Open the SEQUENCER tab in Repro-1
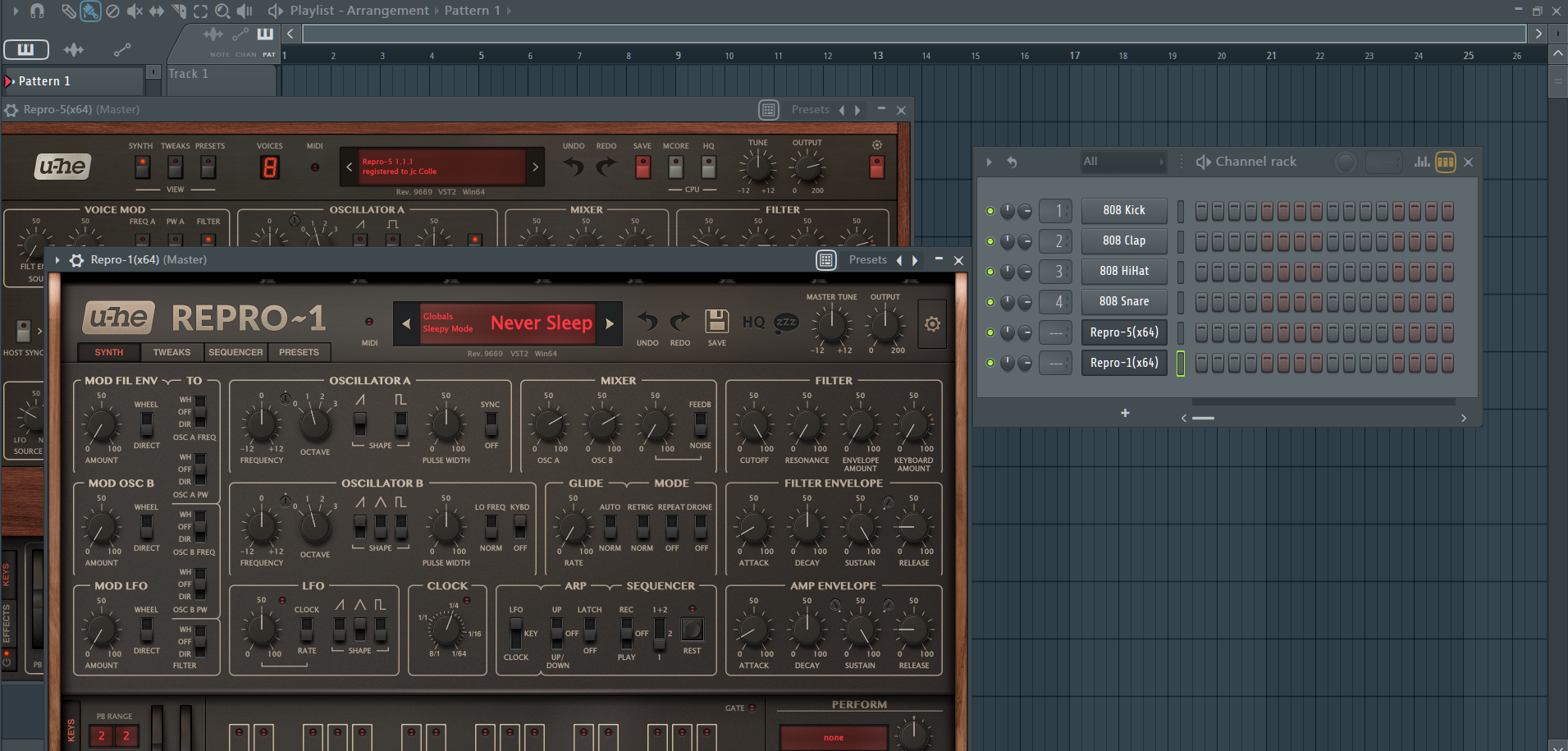The width and height of the screenshot is (1568, 751). pos(235,352)
